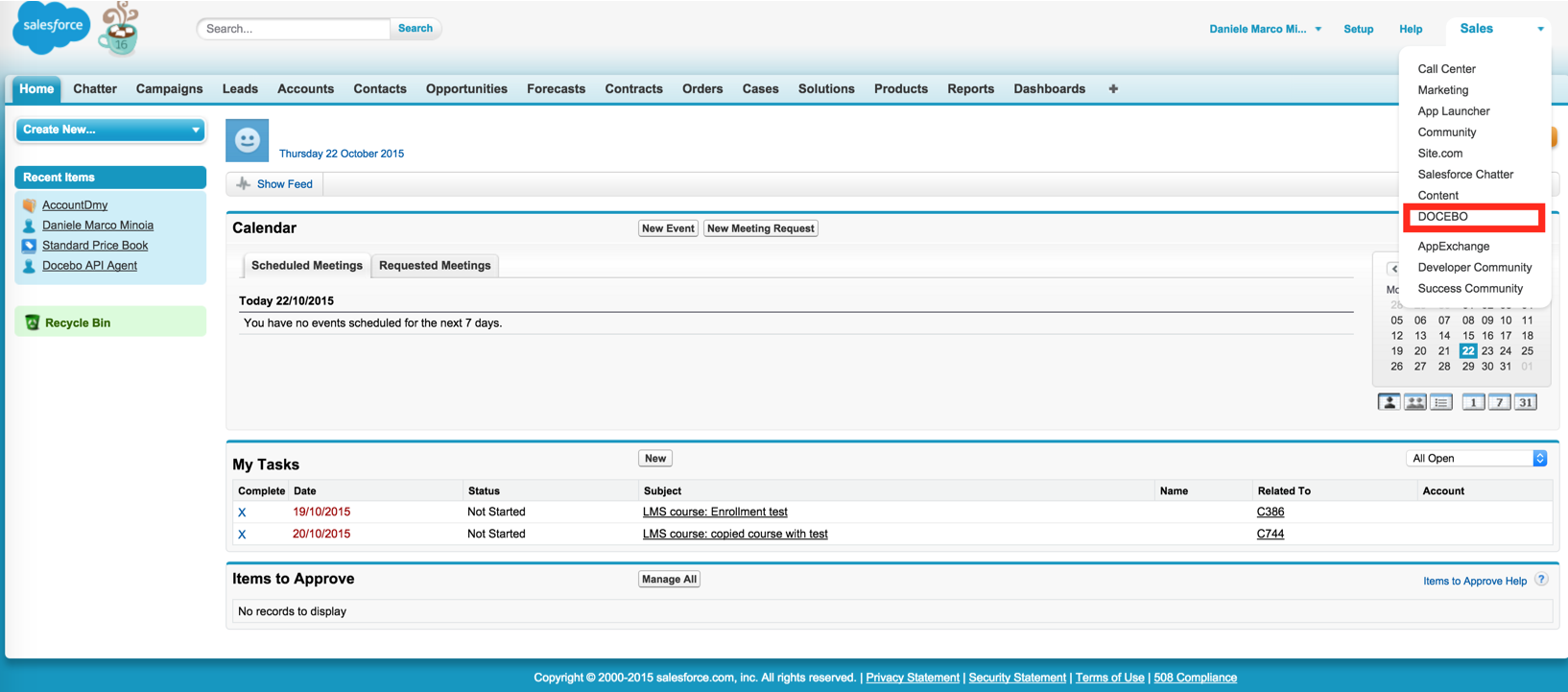
Task: Switch to week view icon labeled 7
Action: (1499, 402)
